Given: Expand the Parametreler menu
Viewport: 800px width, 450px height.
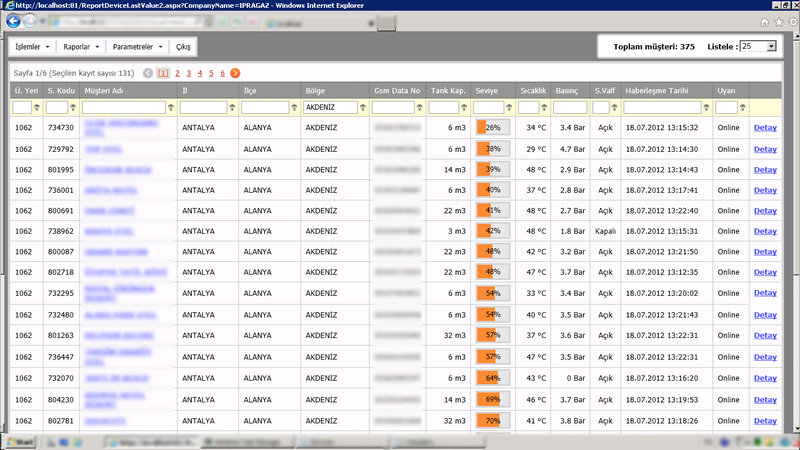Looking at the screenshot, I should pyautogui.click(x=138, y=46).
